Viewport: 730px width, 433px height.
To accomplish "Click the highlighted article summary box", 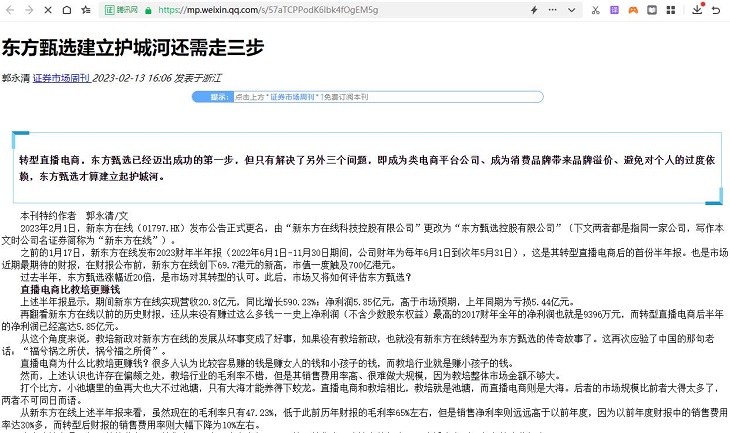I will coord(365,167).
